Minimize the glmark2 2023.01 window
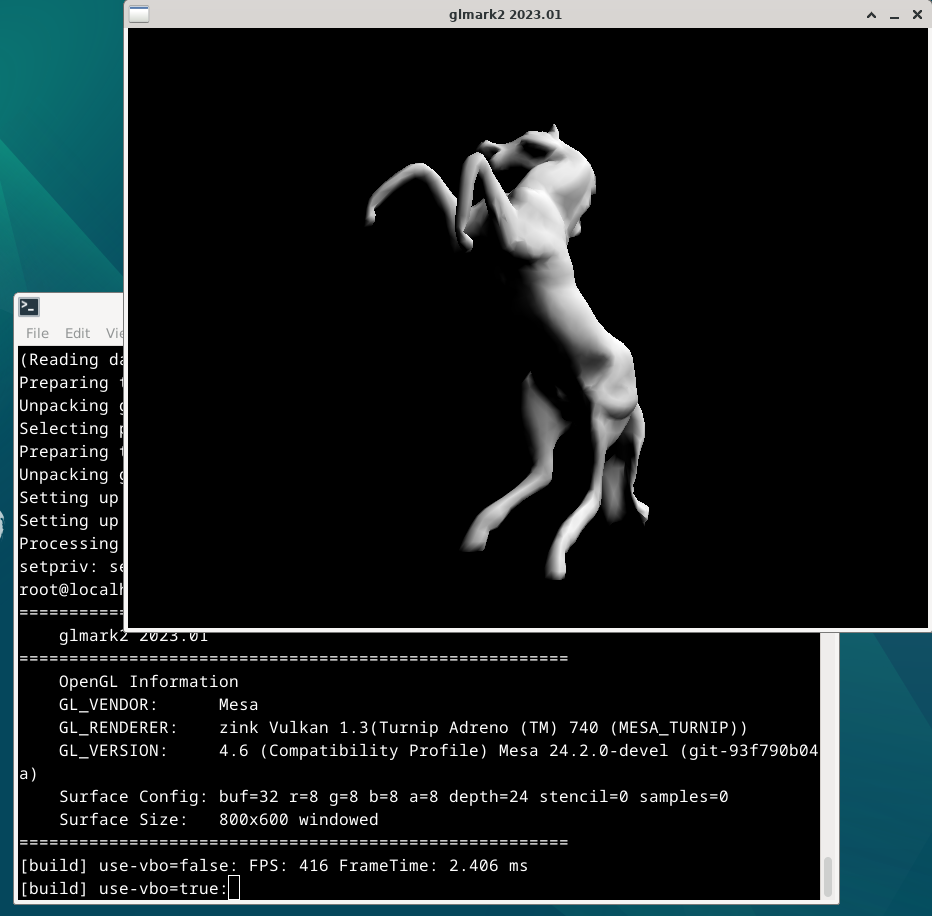932x916 pixels. tap(894, 15)
